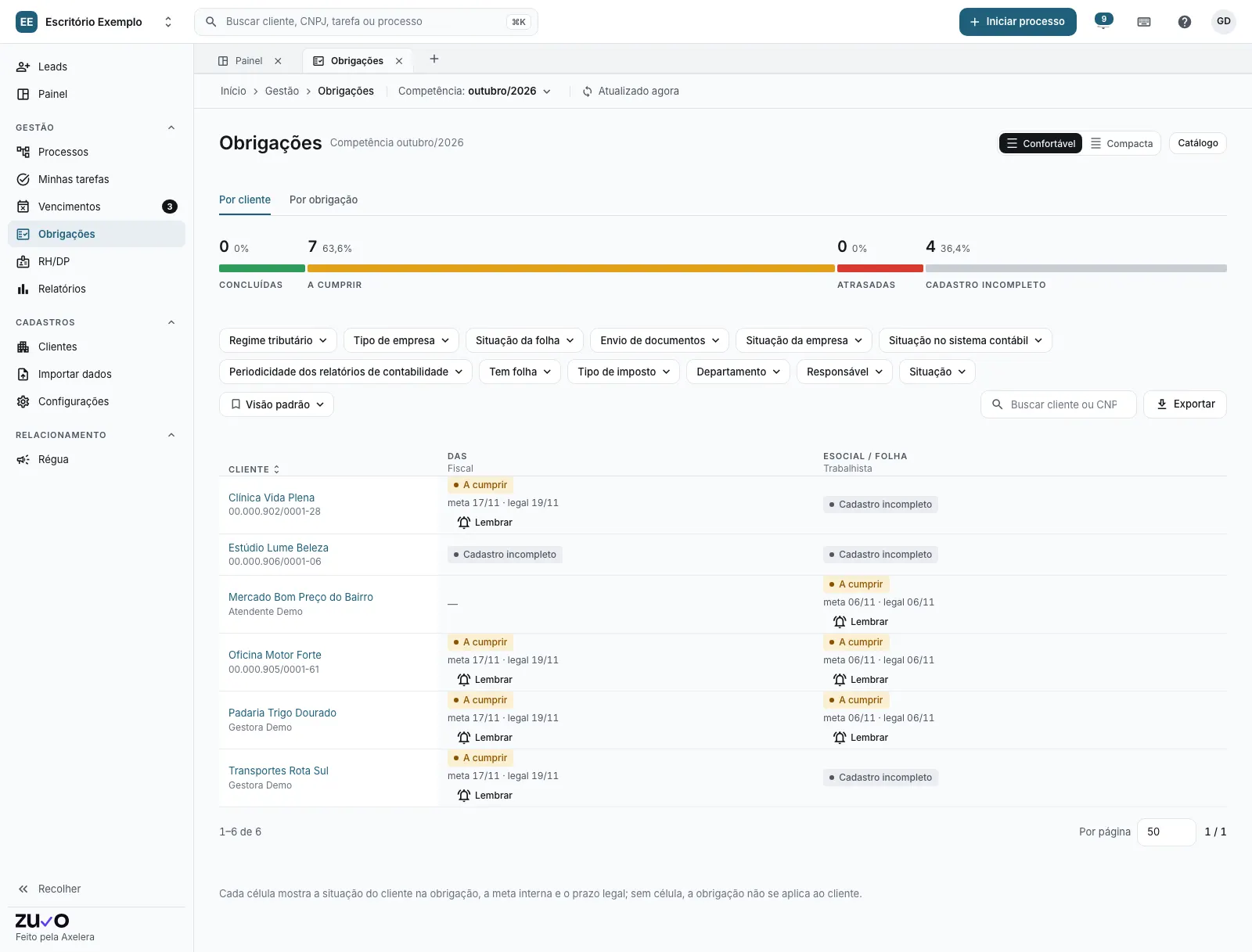1252x952 pixels.
Task: Collapse the Gestão sidebar section
Action: 171,128
